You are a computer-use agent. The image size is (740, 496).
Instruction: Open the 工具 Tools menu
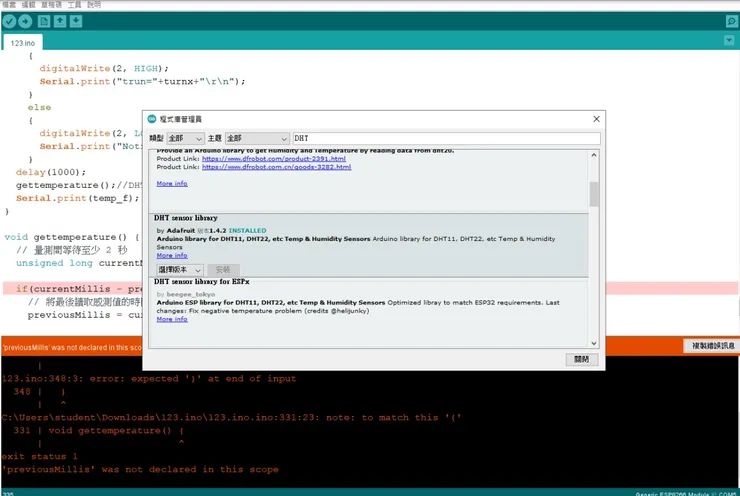(75, 4)
